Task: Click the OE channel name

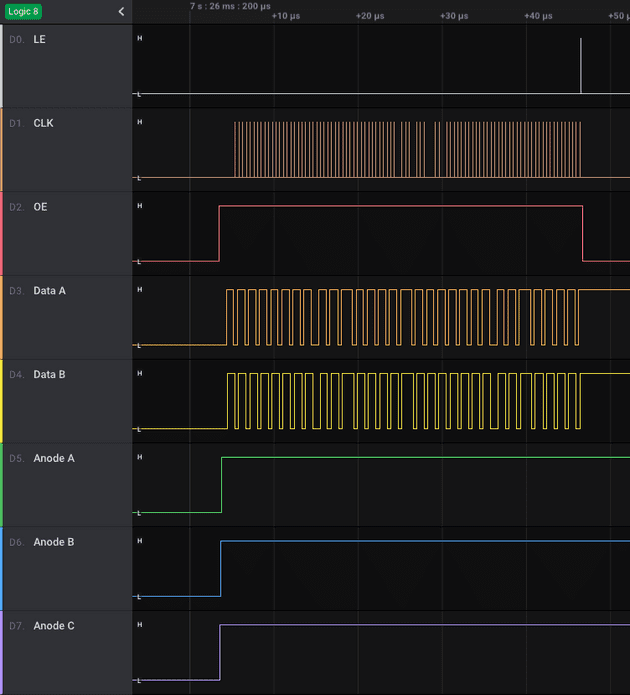Action: (x=40, y=207)
